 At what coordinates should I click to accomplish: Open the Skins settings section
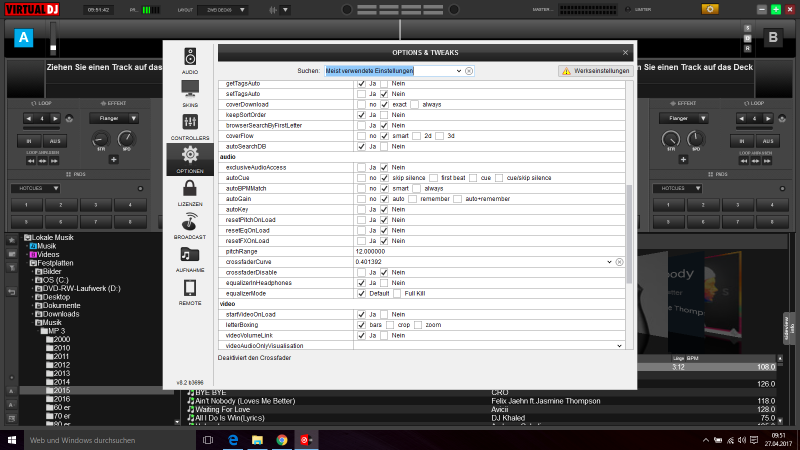coord(190,93)
